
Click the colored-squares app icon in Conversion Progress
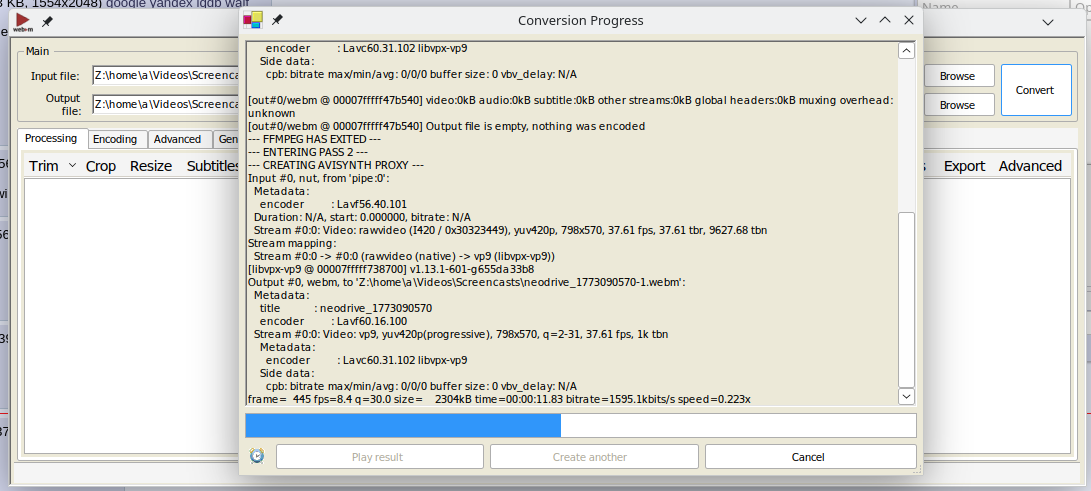253,20
